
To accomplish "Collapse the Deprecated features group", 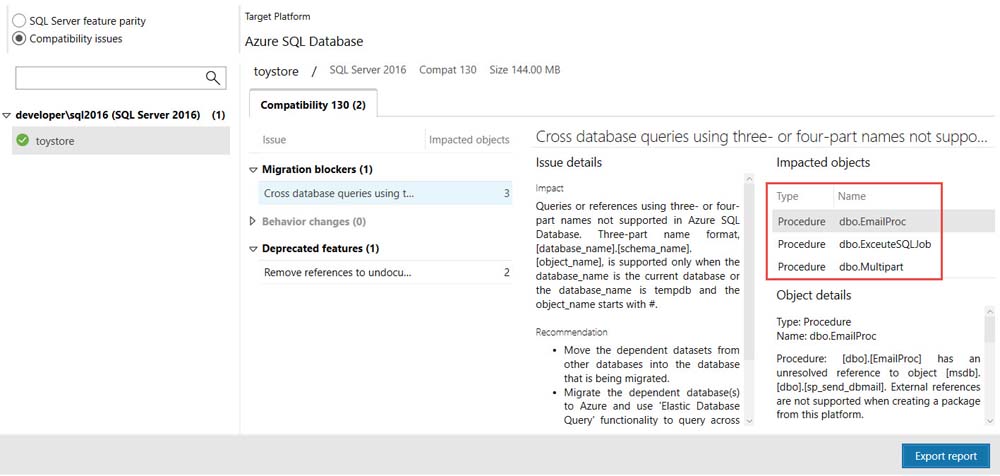I will tap(253, 249).
